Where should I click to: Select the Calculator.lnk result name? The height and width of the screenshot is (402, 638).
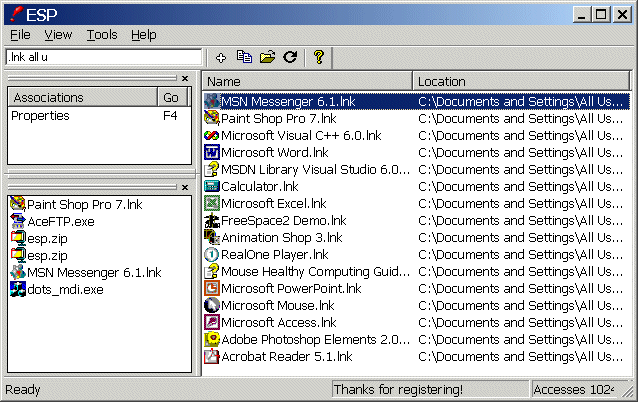(260, 186)
